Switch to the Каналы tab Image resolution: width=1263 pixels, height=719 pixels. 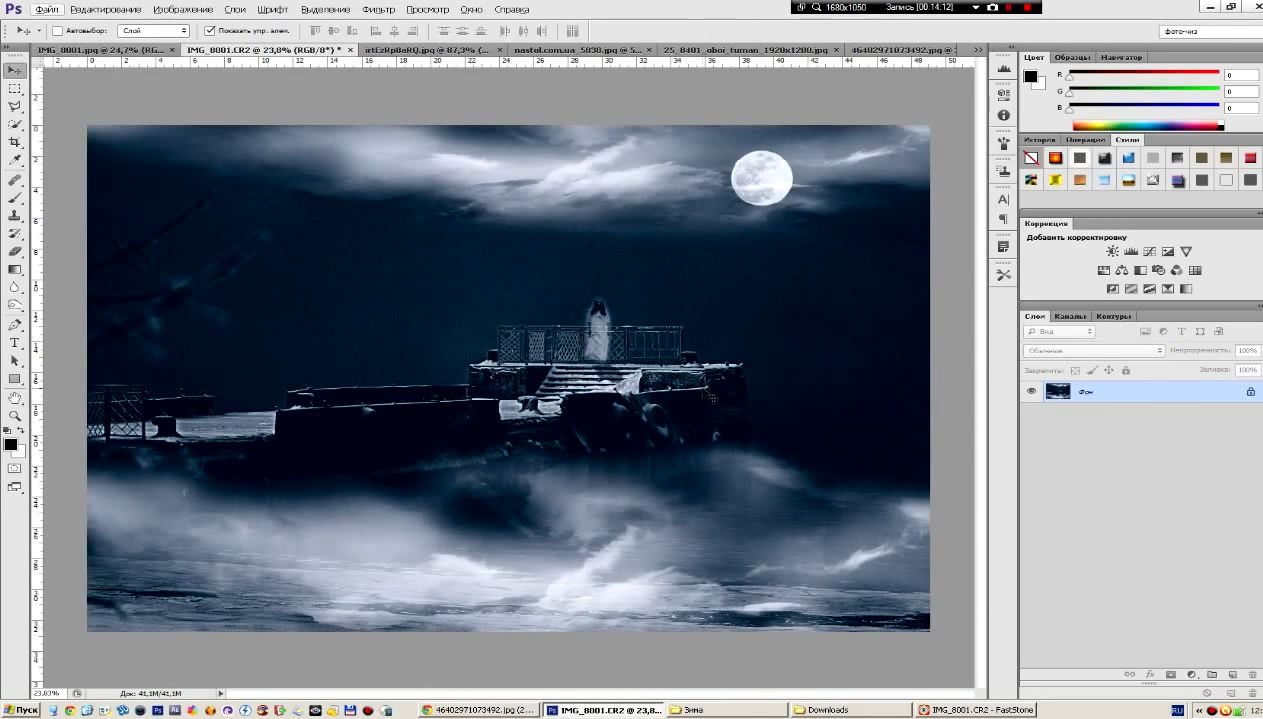click(x=1069, y=317)
